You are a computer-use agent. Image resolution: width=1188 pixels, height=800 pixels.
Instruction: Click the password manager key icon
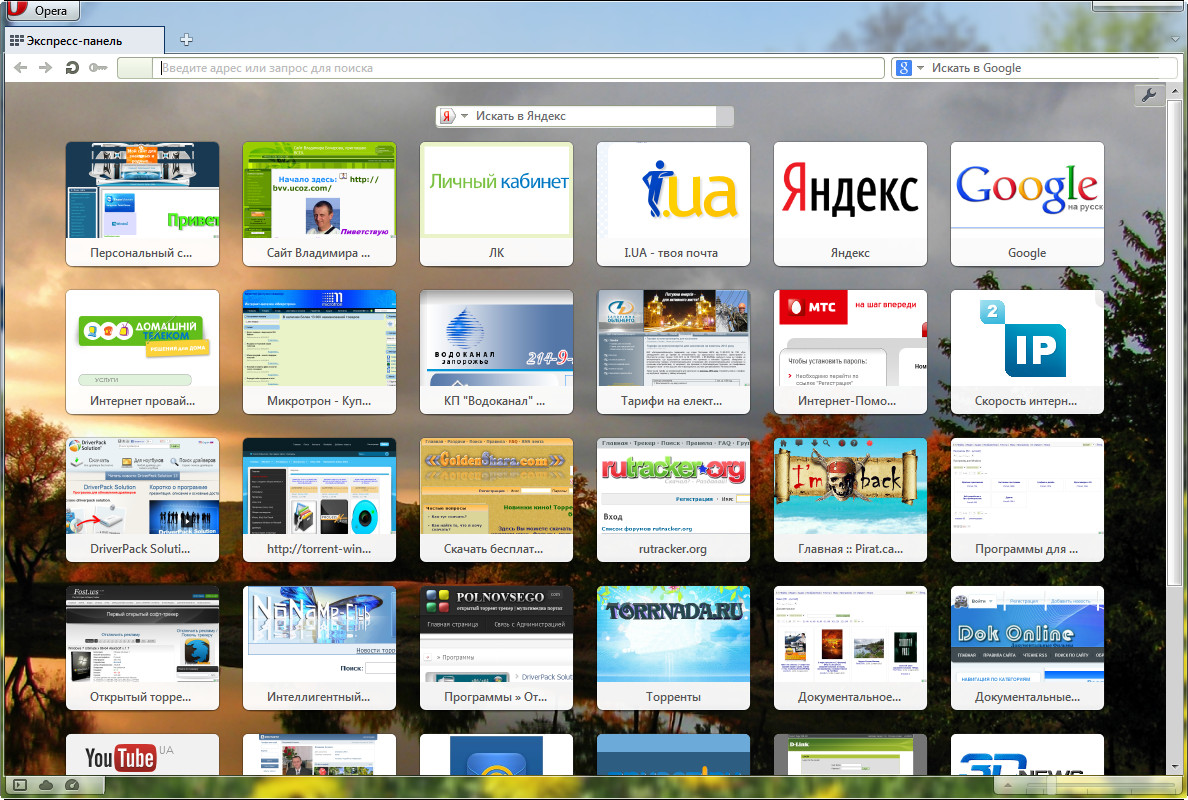98,68
